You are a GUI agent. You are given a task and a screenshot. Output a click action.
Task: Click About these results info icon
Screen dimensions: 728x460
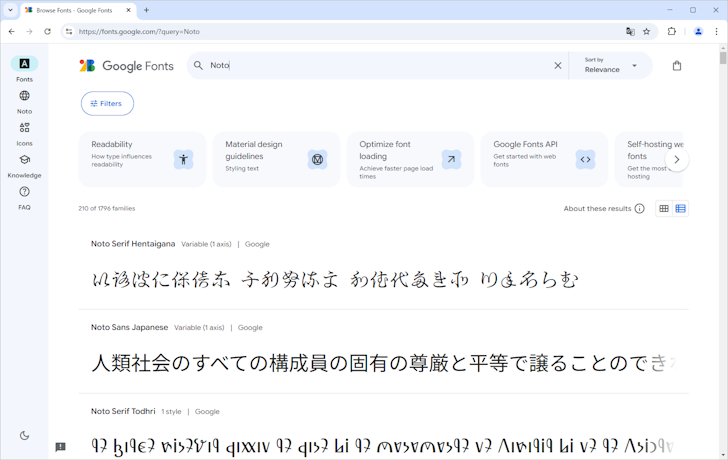click(639, 208)
